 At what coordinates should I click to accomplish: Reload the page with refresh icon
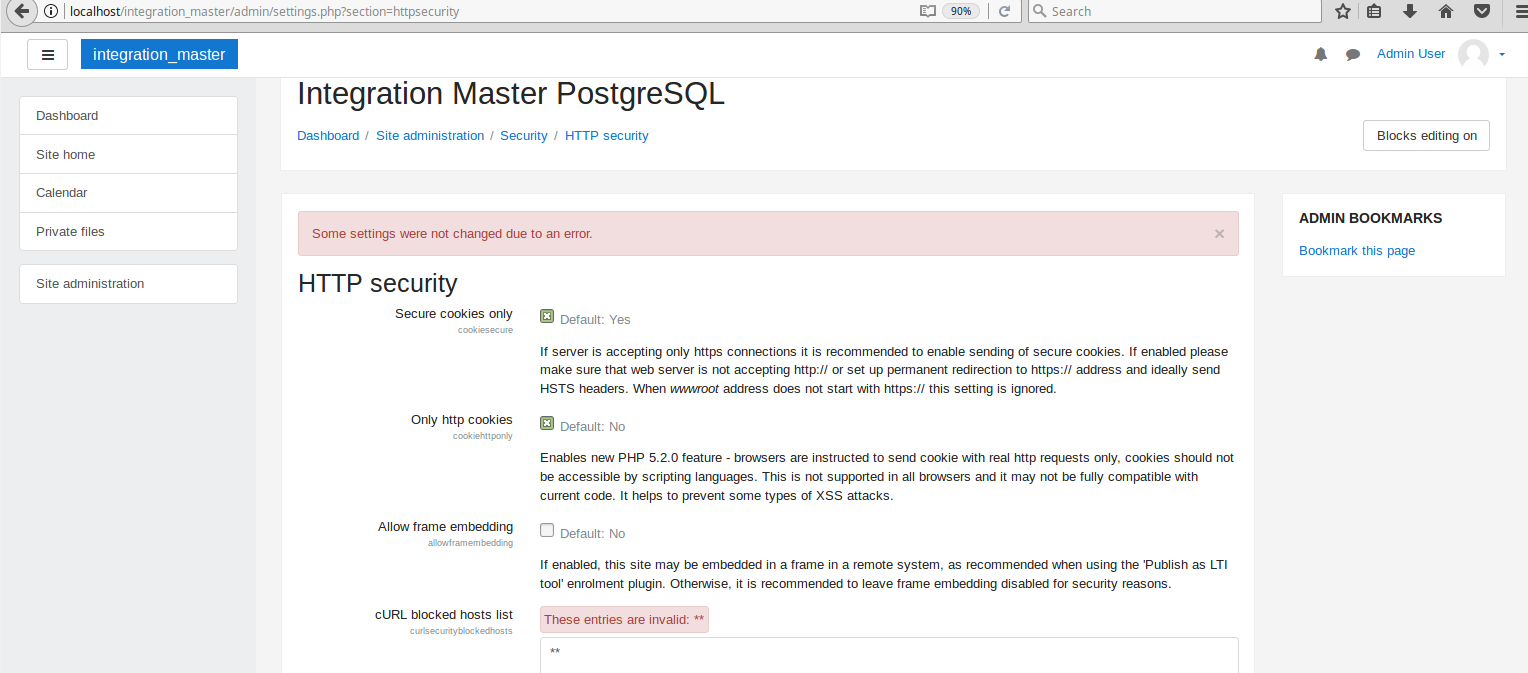[1004, 11]
